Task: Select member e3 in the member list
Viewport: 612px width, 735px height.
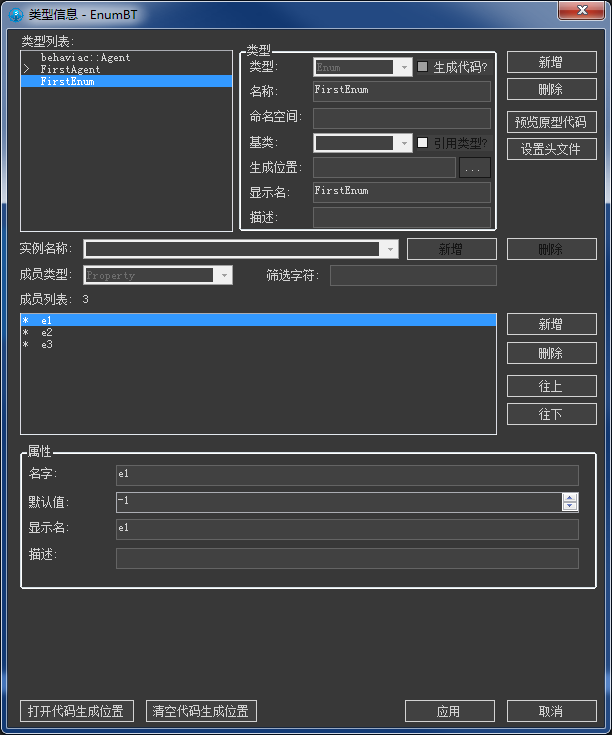Action: [47, 344]
